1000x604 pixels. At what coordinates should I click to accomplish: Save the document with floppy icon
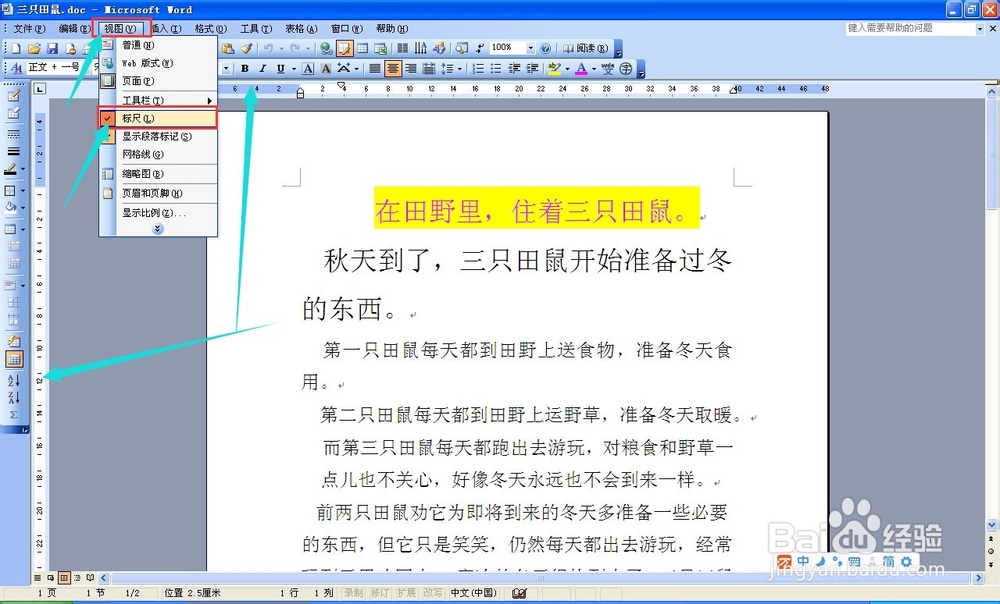coord(52,48)
